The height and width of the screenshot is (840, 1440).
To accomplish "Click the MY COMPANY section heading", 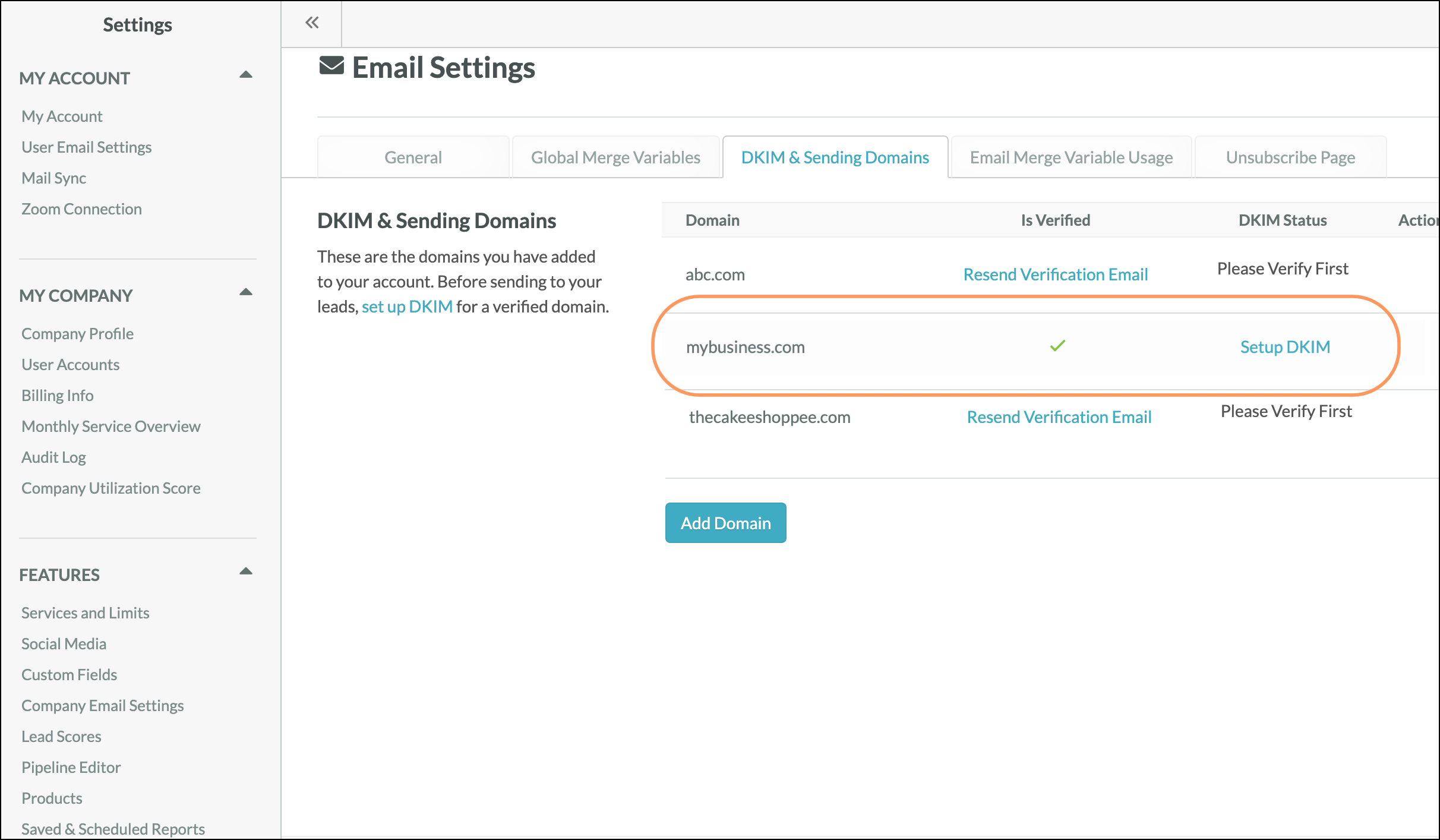I will pyautogui.click(x=76, y=296).
